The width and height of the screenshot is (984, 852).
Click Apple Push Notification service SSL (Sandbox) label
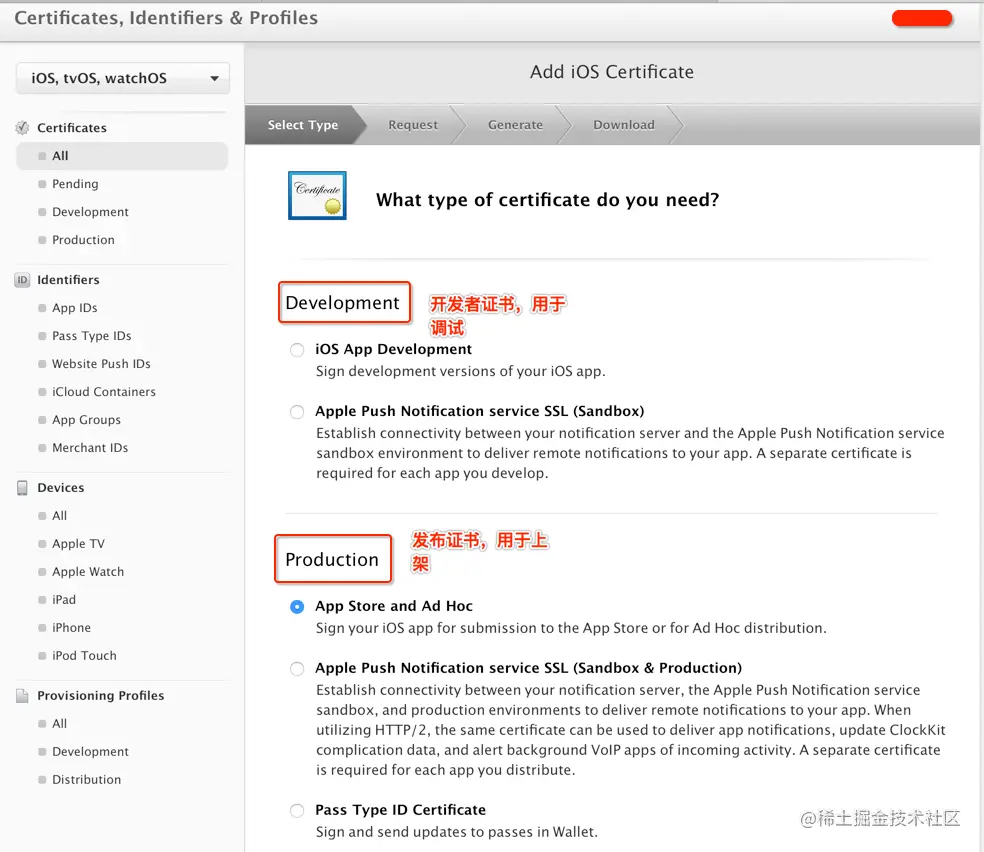coord(479,411)
